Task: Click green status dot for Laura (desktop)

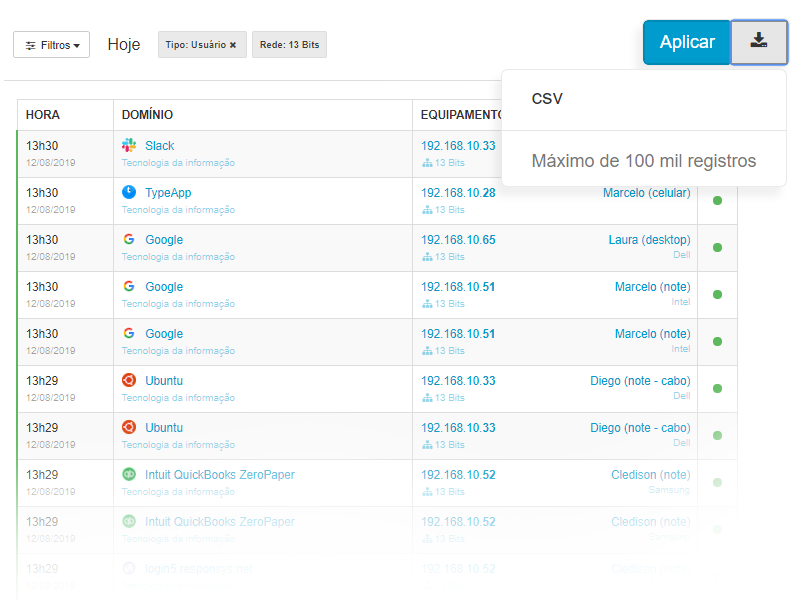Action: pyautogui.click(x=717, y=247)
